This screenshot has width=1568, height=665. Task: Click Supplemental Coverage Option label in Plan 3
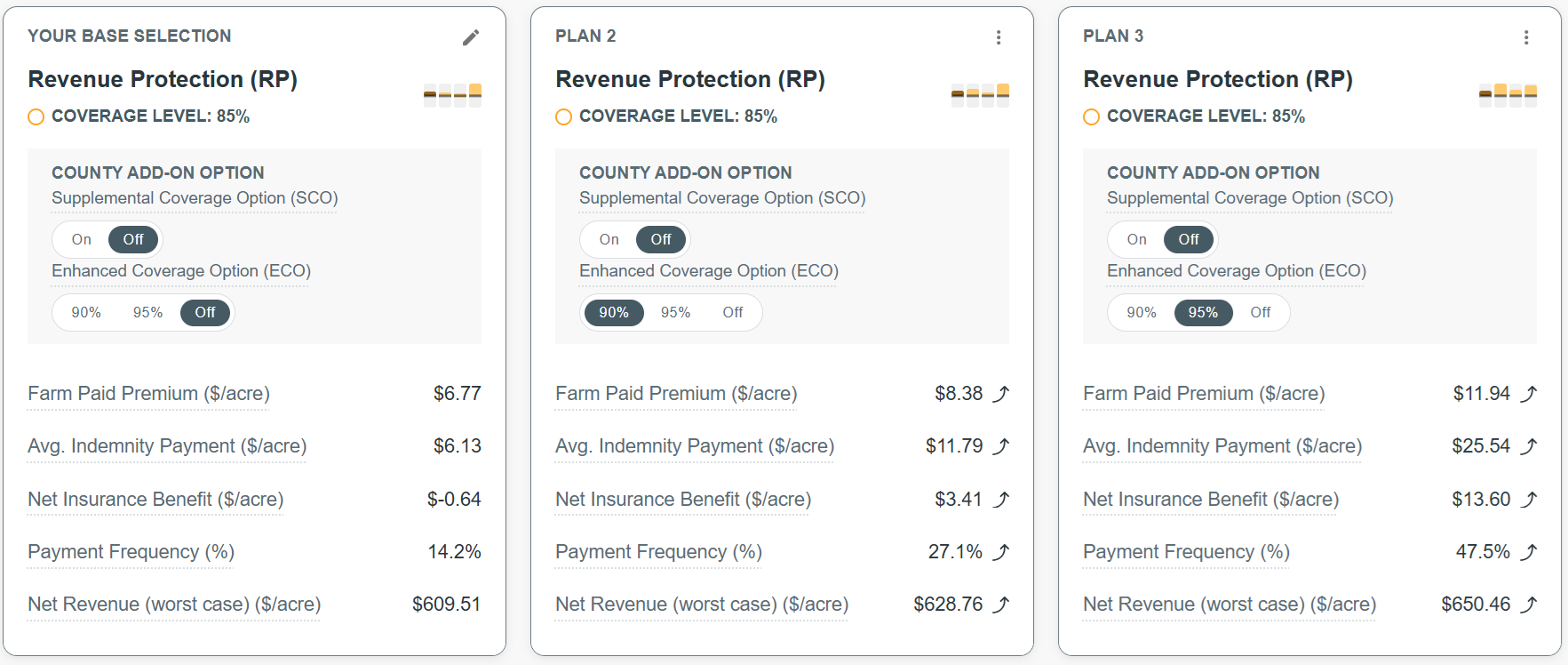[x=1249, y=198]
